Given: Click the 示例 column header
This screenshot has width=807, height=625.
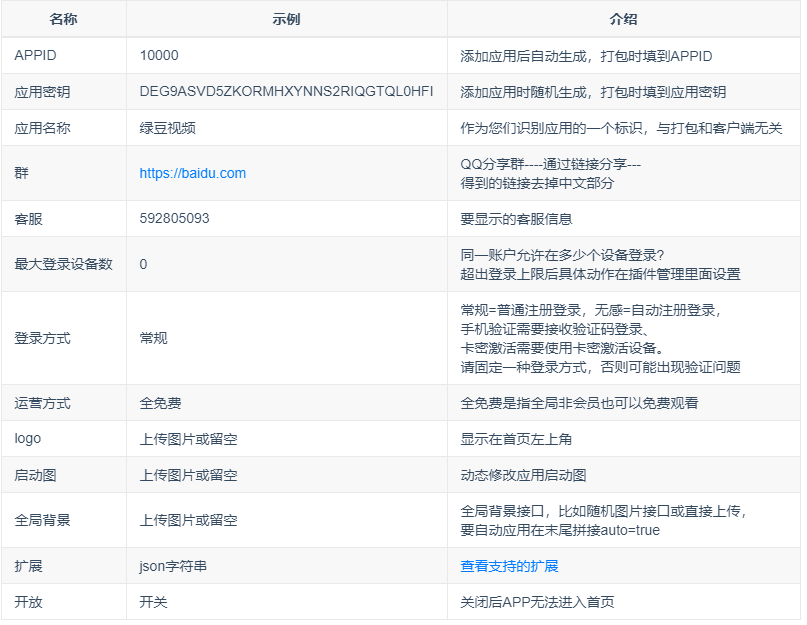Looking at the screenshot, I should [x=287, y=19].
